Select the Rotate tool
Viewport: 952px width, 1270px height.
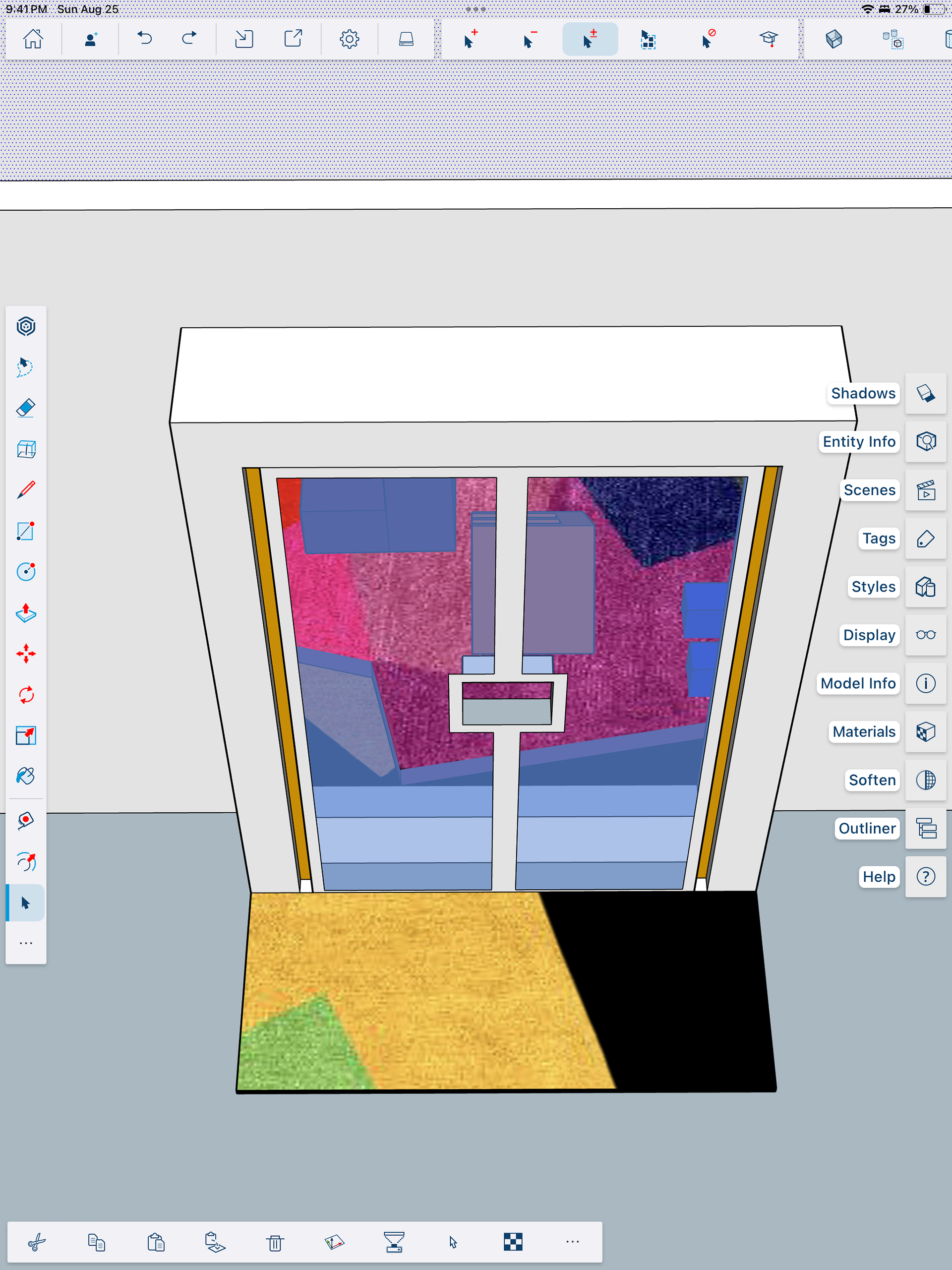point(26,695)
